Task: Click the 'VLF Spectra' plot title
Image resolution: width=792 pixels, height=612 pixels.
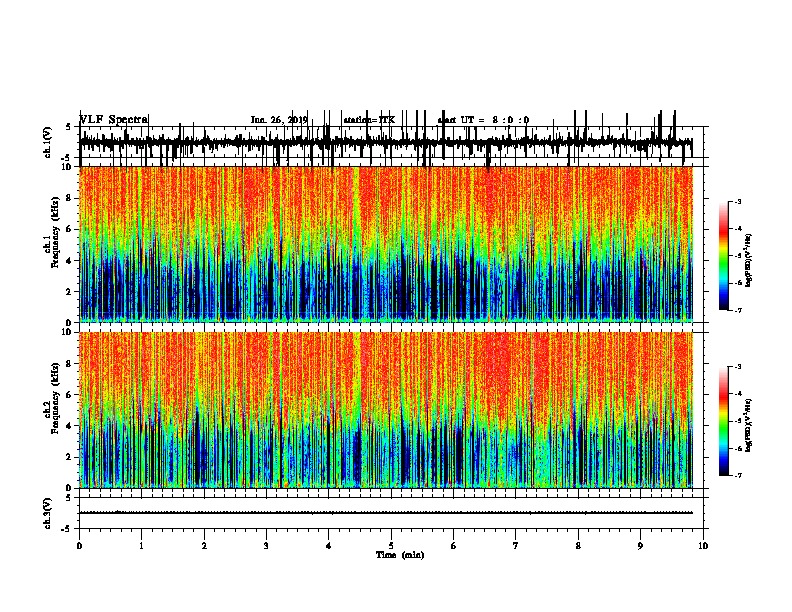Action: [x=114, y=120]
